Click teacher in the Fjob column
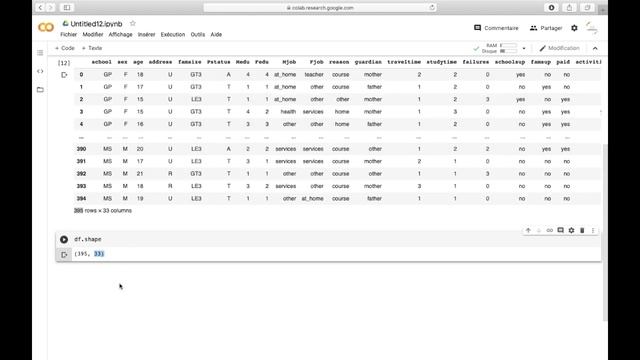The width and height of the screenshot is (640, 360). point(314,75)
